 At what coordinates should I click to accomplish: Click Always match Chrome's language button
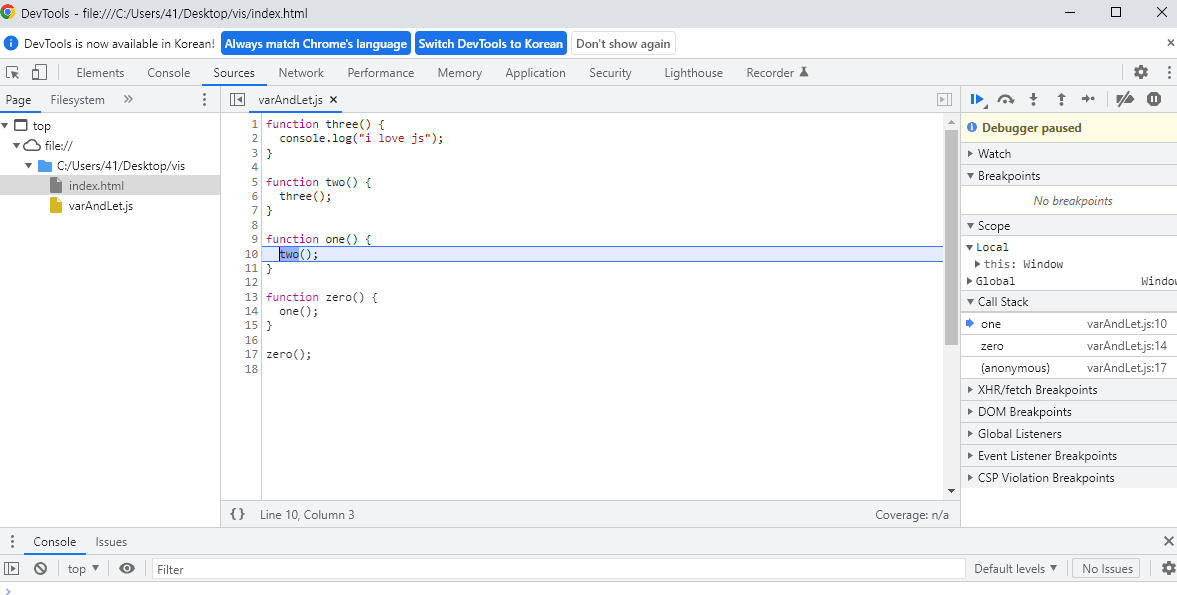316,44
